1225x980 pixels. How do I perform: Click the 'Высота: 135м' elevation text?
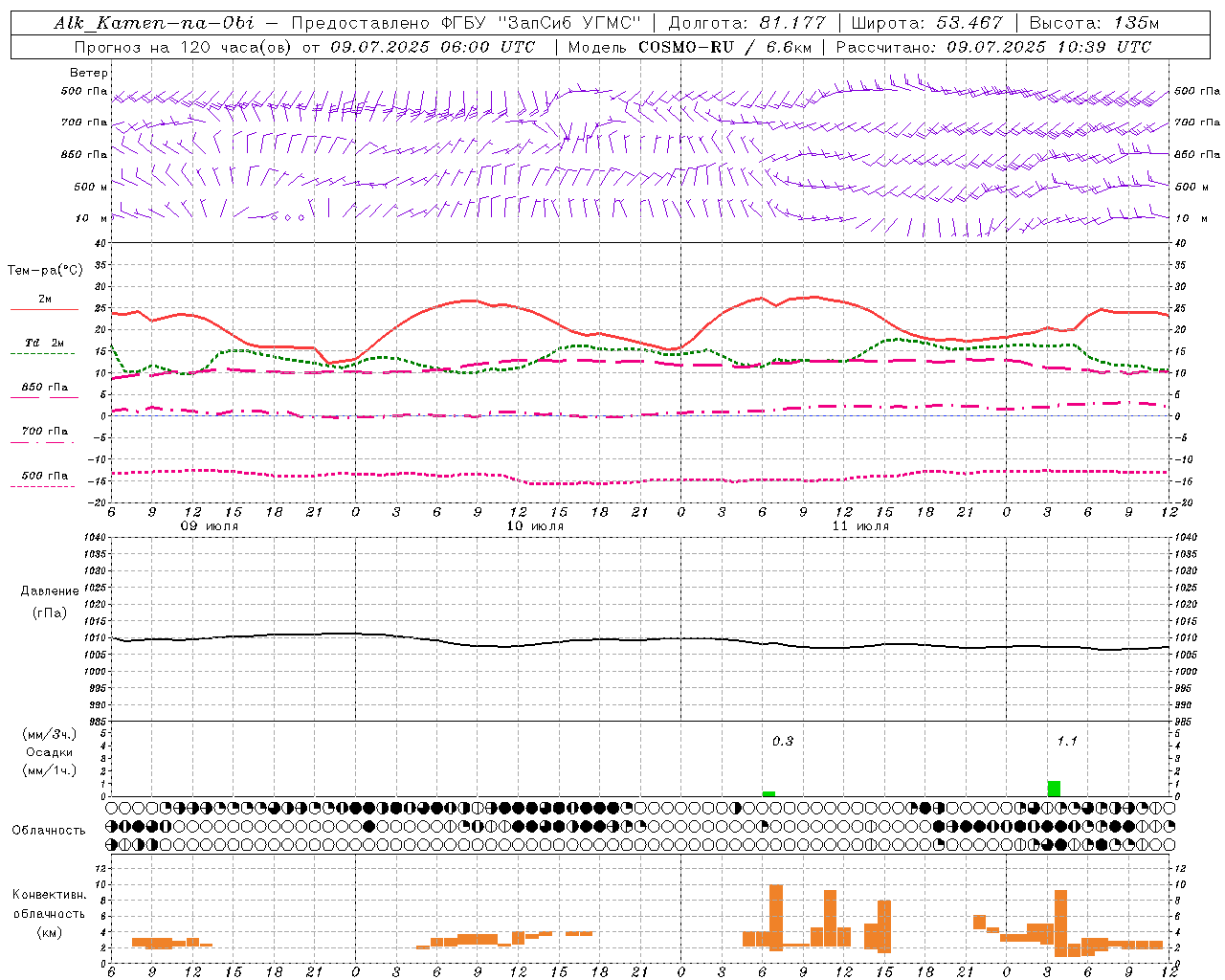(x=1094, y=23)
